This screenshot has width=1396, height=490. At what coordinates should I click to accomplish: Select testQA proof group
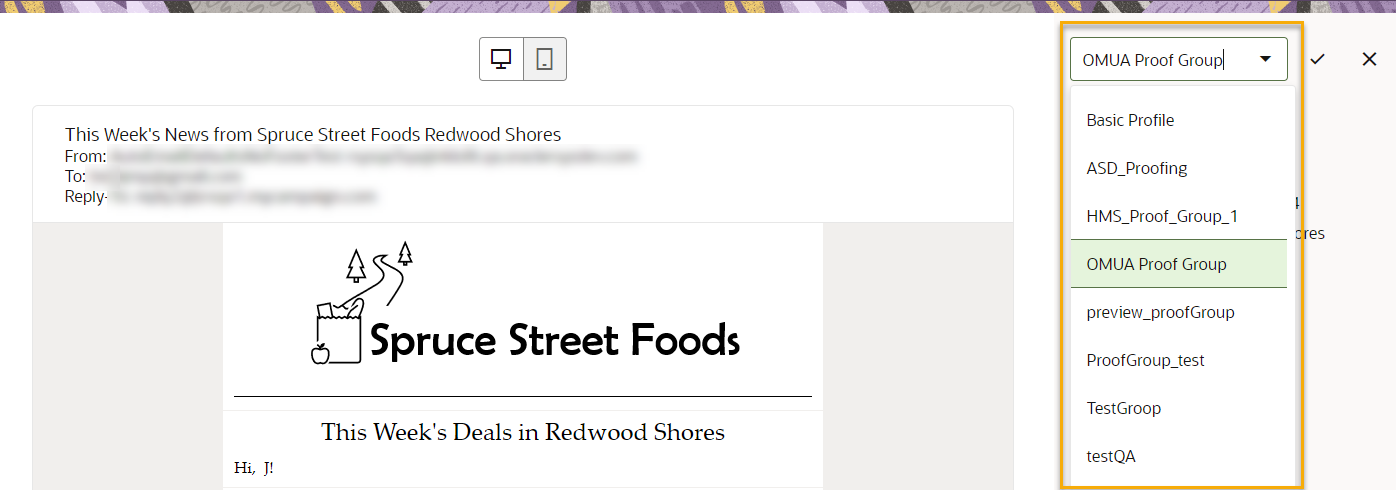[1110, 456]
